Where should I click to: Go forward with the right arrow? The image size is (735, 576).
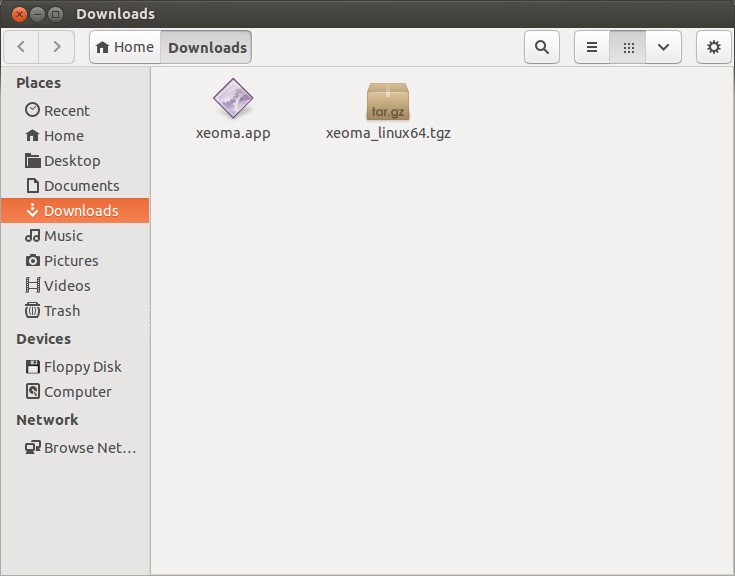click(57, 47)
